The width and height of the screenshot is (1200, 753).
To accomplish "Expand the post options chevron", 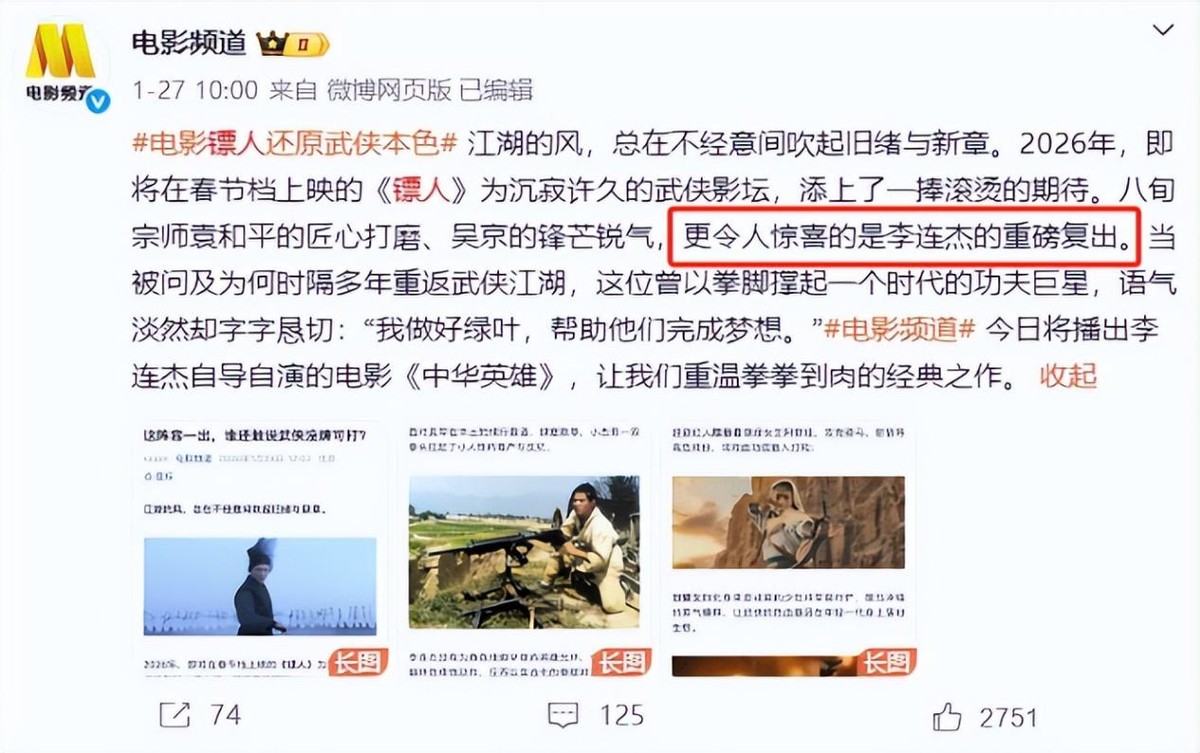I will coord(1162,32).
